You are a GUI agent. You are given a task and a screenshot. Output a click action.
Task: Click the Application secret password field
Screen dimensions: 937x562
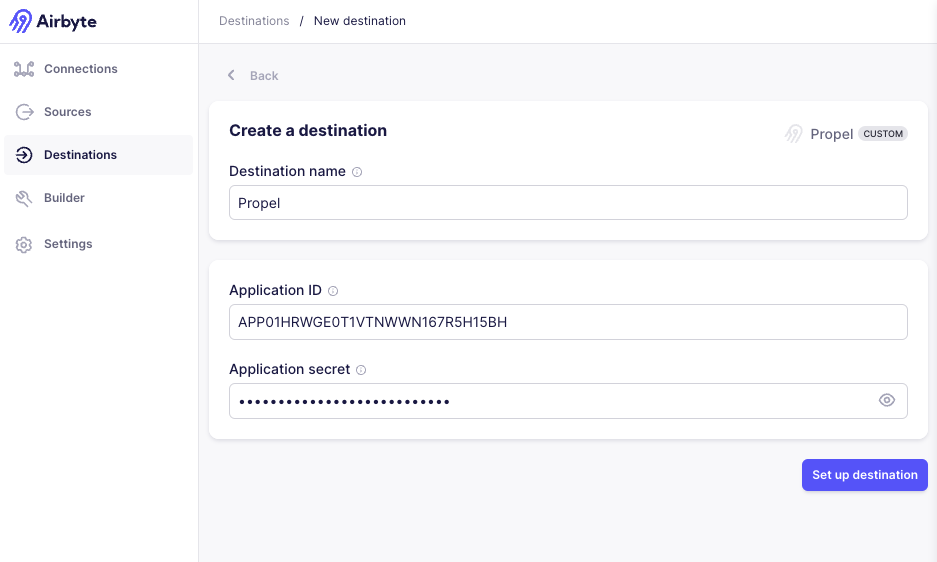[568, 401]
